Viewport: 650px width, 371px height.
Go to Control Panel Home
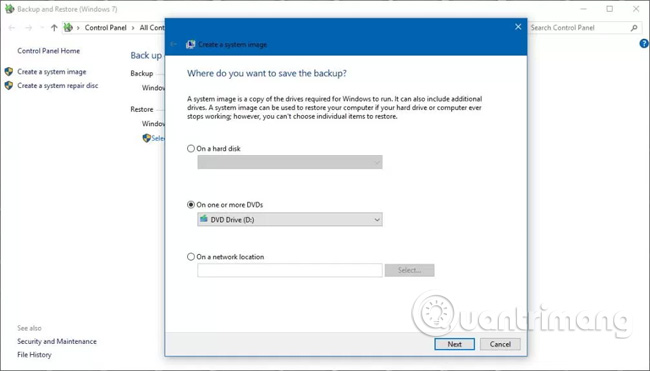(x=49, y=51)
